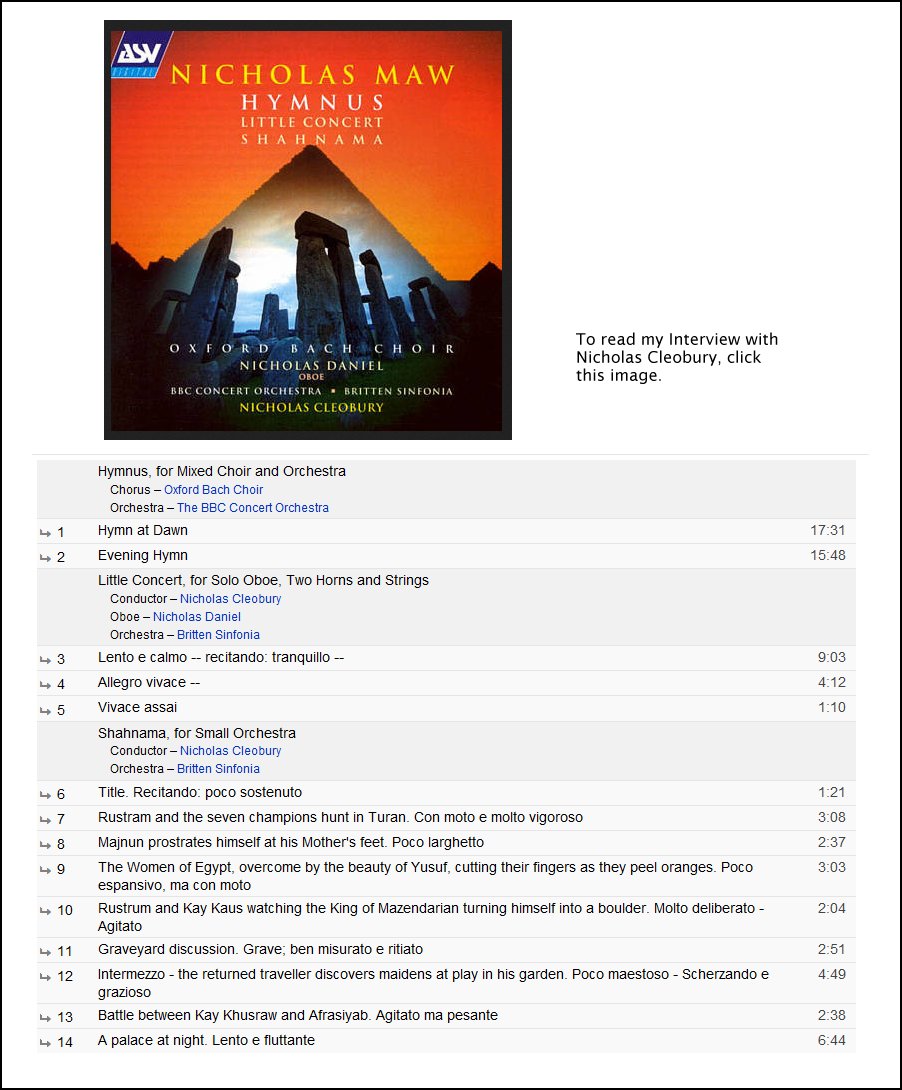This screenshot has height=1090, width=902.
Task: Click Battle between Kay Khusraw and Afrasiyab
Action: (x=298, y=1016)
